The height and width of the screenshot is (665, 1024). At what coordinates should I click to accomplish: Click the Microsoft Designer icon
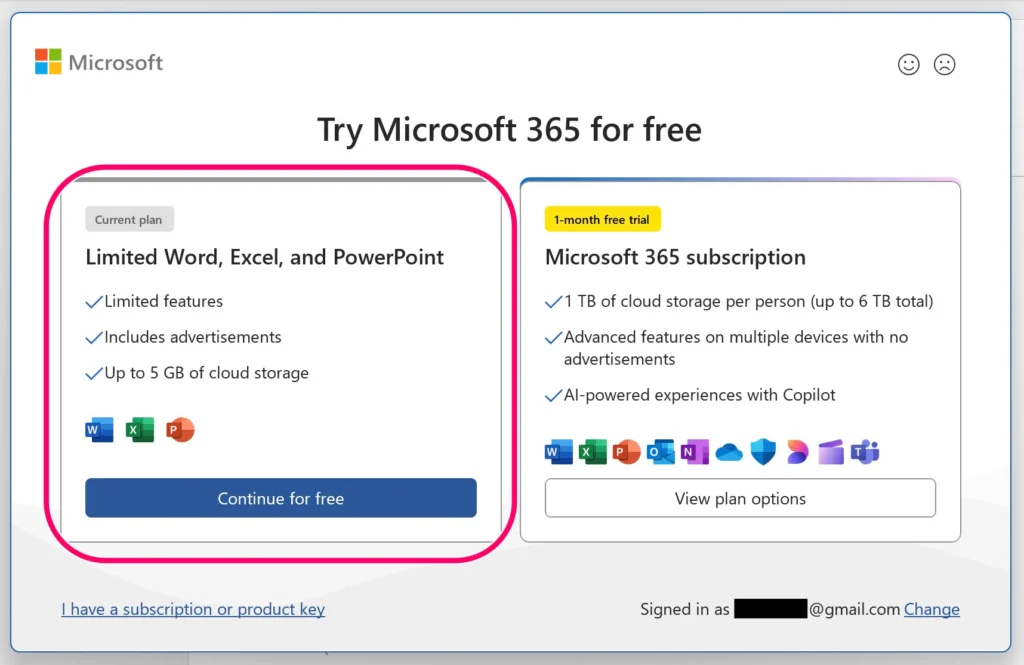tap(797, 452)
